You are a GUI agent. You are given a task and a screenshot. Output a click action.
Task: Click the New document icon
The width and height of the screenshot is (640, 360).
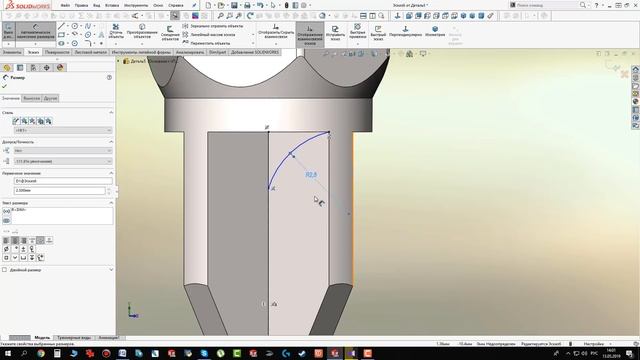pos(208,5)
